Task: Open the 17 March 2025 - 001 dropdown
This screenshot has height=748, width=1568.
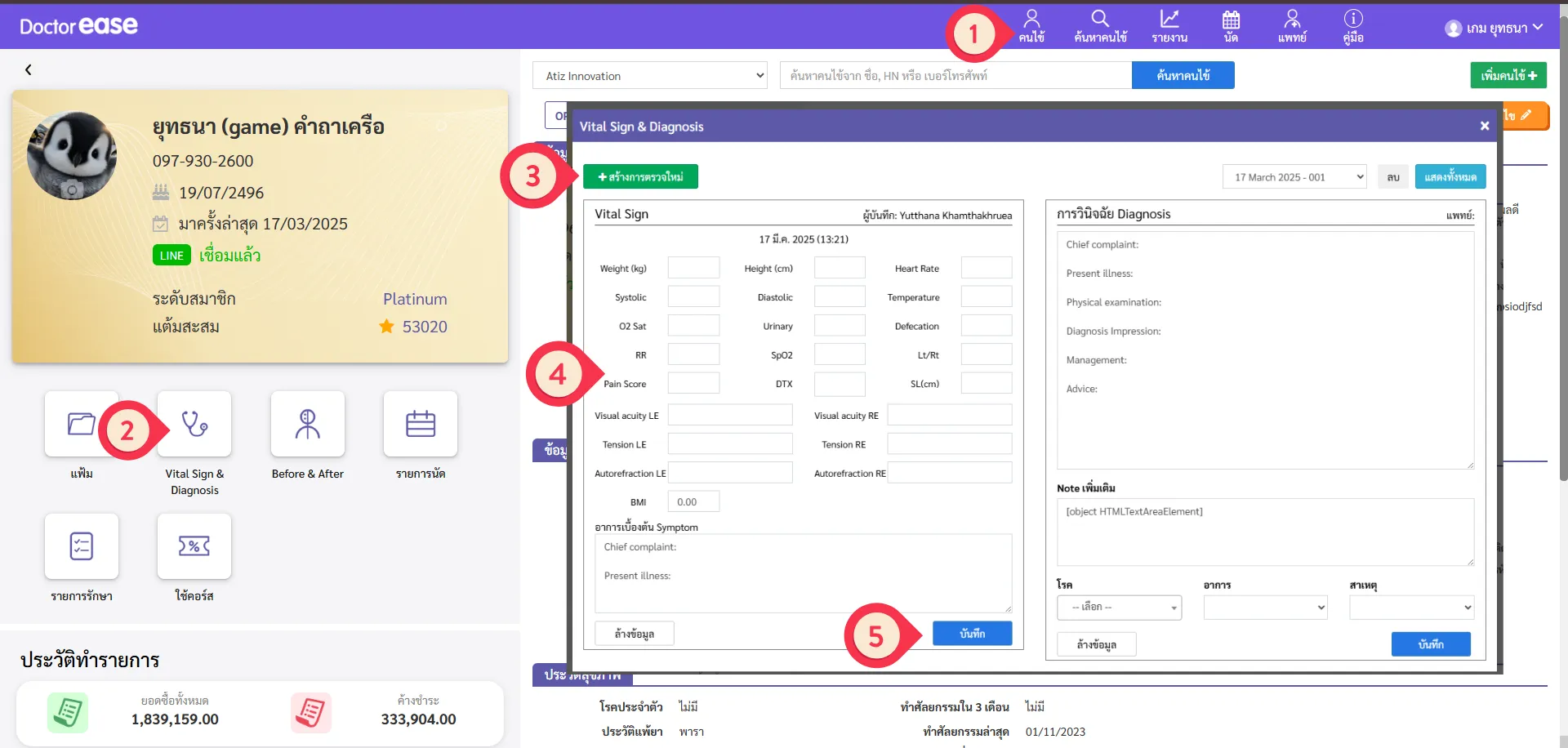Action: pyautogui.click(x=1294, y=177)
